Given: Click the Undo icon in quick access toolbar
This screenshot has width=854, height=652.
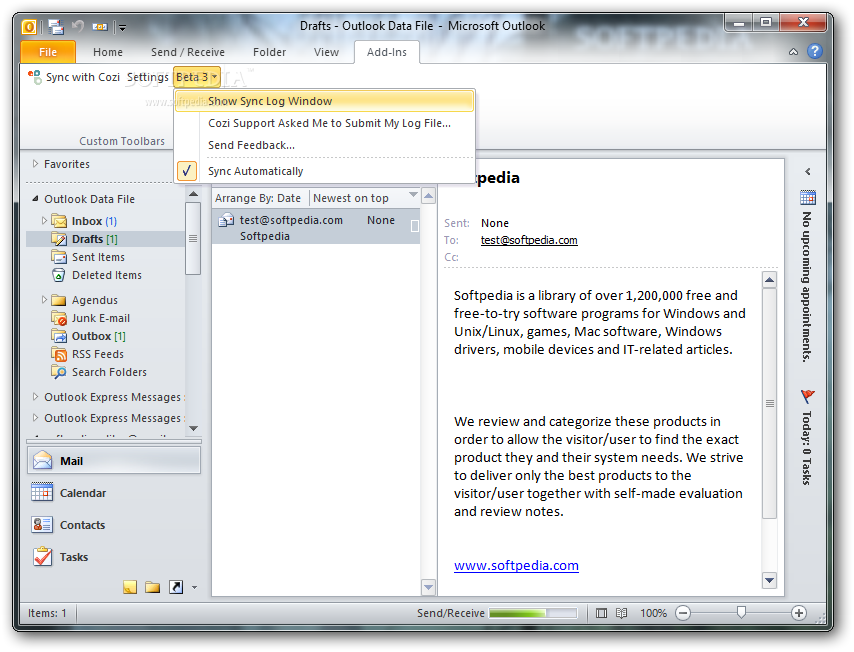Looking at the screenshot, I should [78, 26].
